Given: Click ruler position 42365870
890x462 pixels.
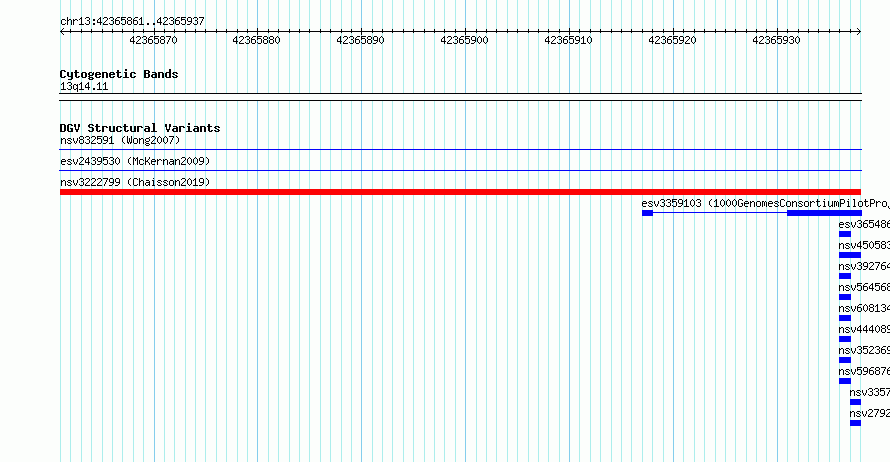Looking at the screenshot, I should pos(153,40).
